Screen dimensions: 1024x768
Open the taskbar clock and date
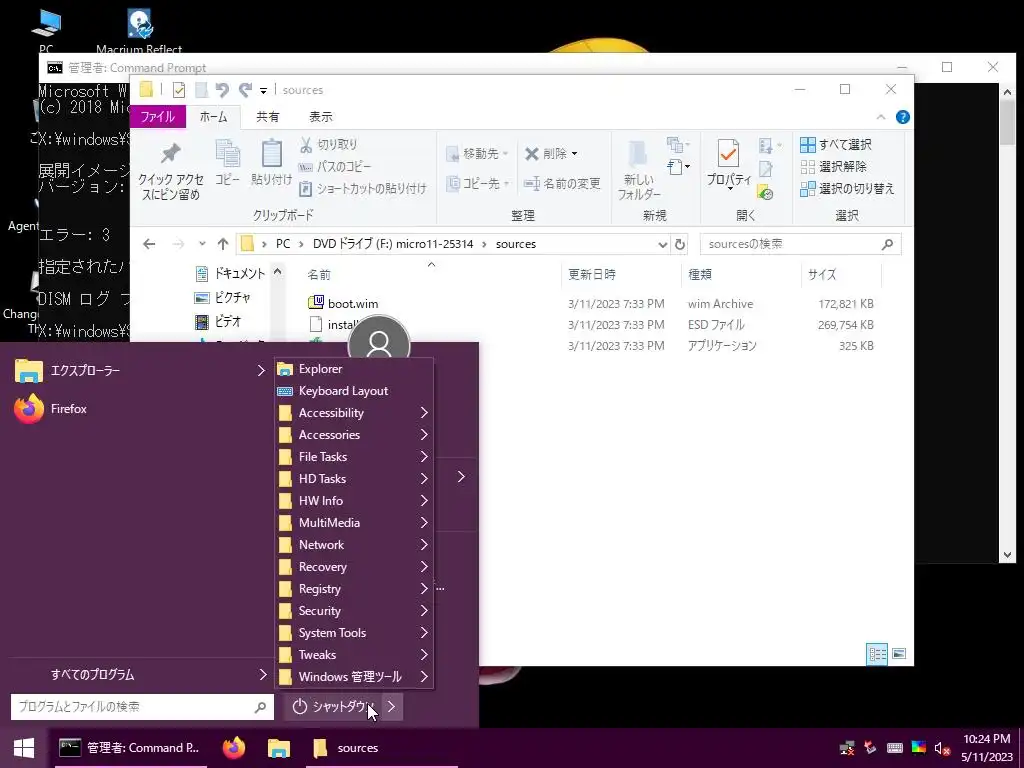(987, 748)
